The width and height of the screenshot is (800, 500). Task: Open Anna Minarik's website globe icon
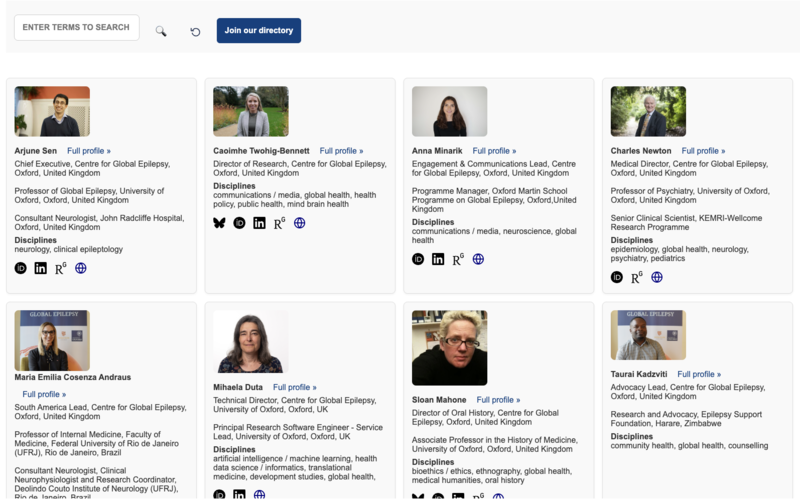click(x=478, y=259)
